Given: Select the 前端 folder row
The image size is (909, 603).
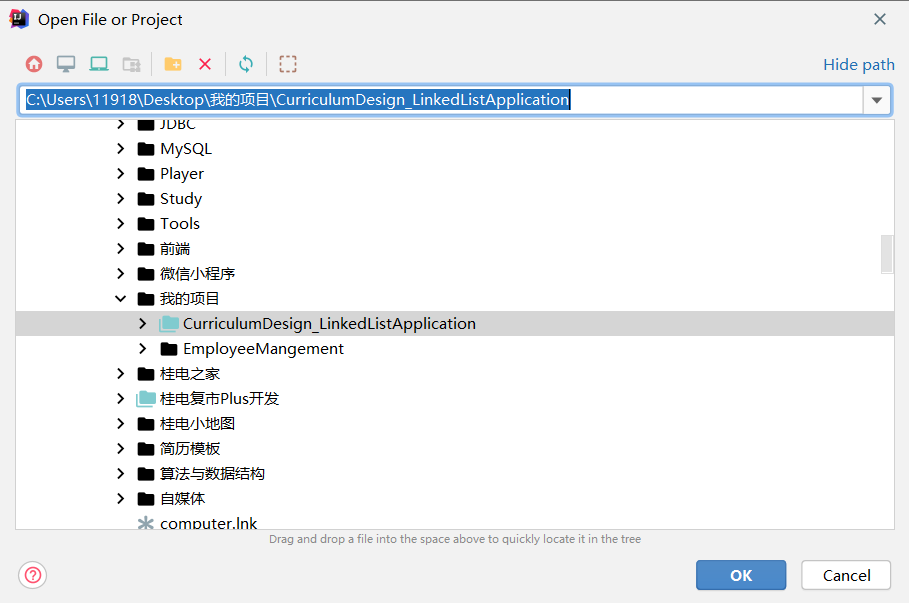Looking at the screenshot, I should pos(454,249).
